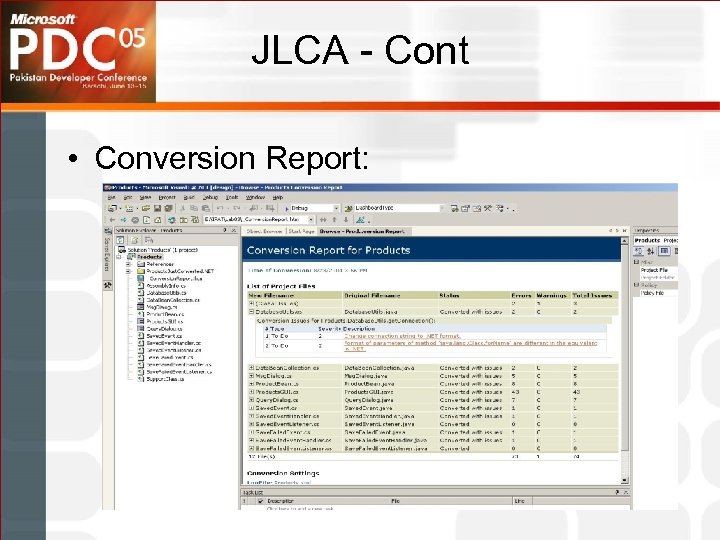Collapse the Misc properties category
The width and height of the screenshot is (720, 540).
[636, 262]
